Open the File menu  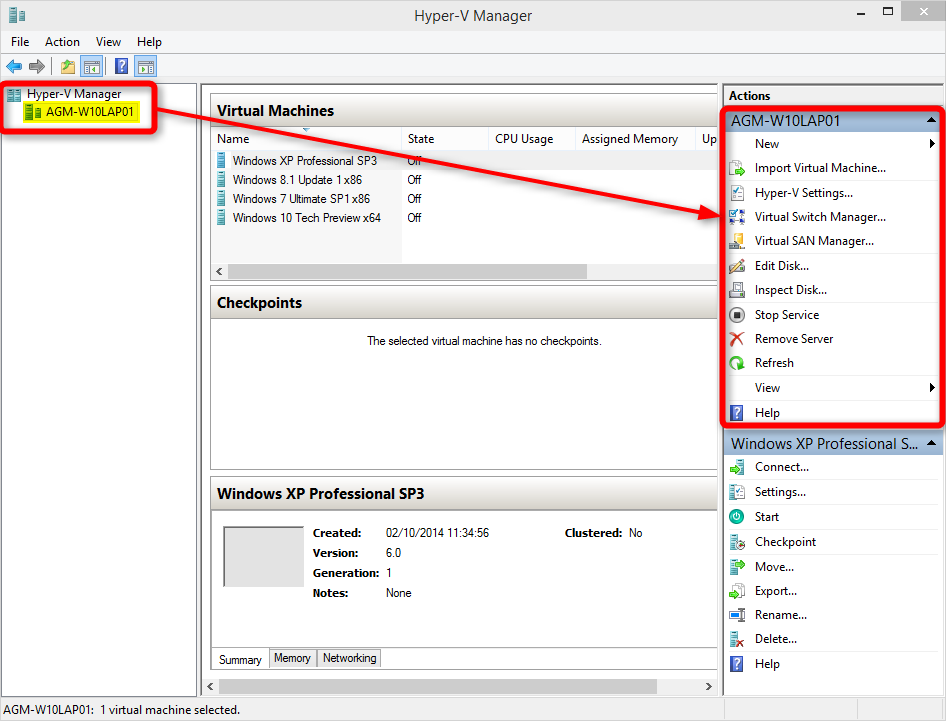[x=20, y=42]
